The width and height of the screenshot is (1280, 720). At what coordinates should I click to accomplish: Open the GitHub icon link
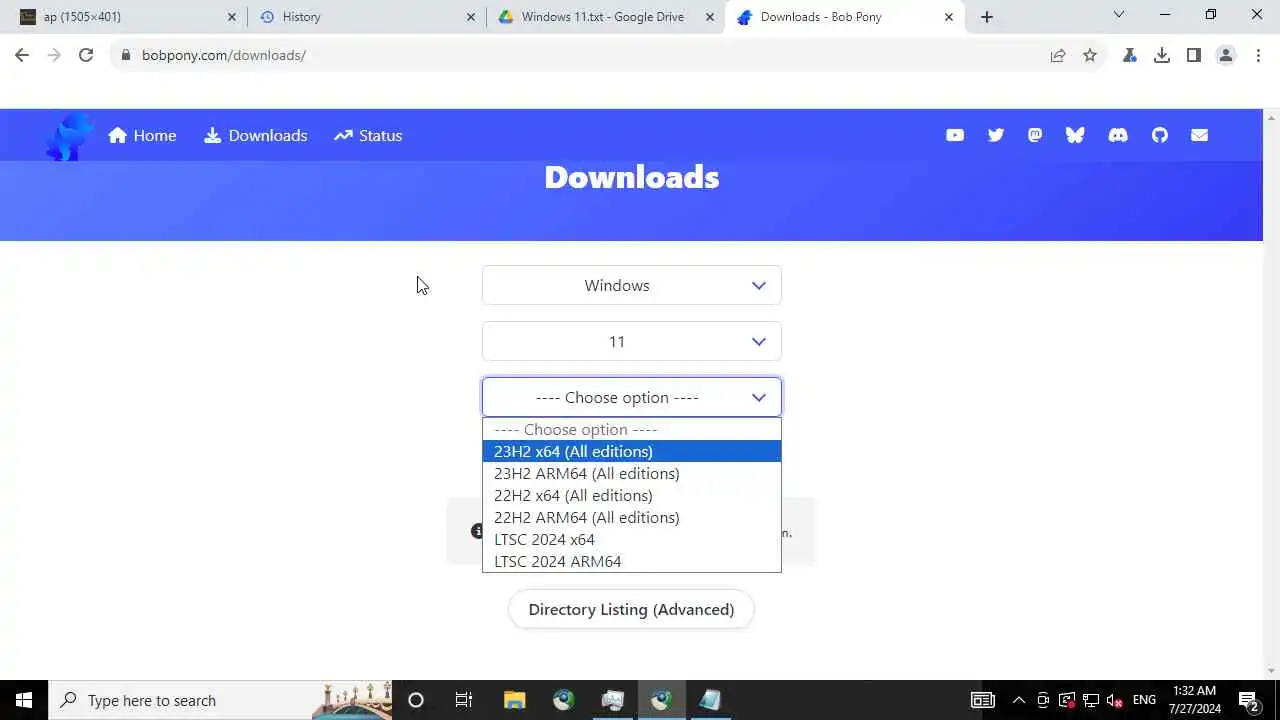[x=1160, y=135]
